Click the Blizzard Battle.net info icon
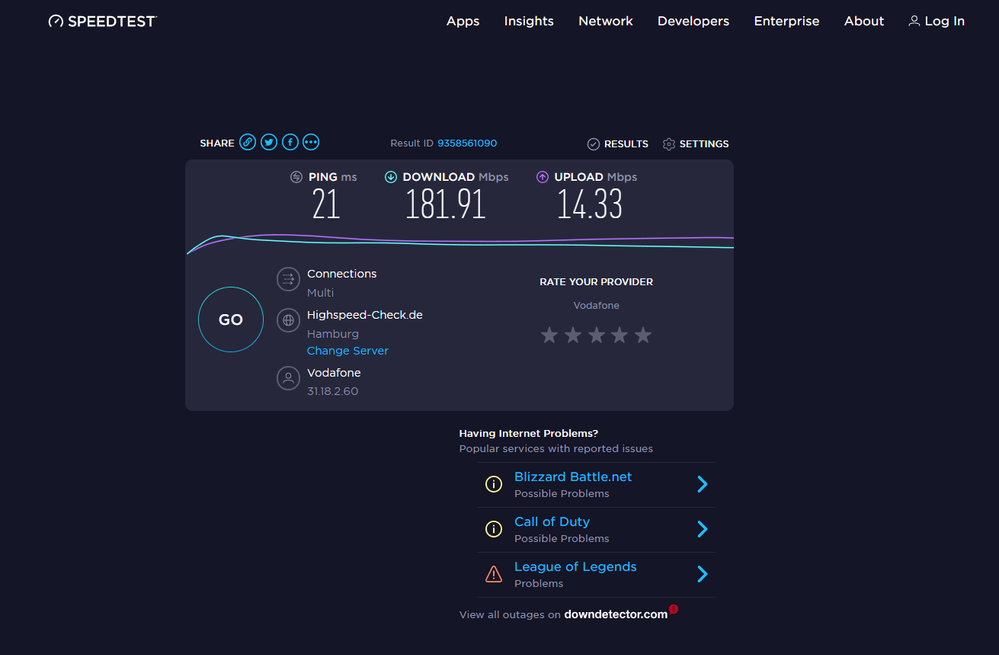Screen dimensions: 999x655 pos(493,484)
